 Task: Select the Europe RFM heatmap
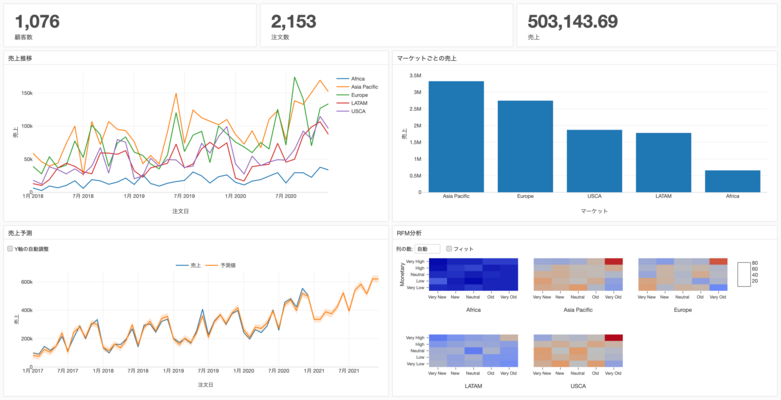click(682, 274)
